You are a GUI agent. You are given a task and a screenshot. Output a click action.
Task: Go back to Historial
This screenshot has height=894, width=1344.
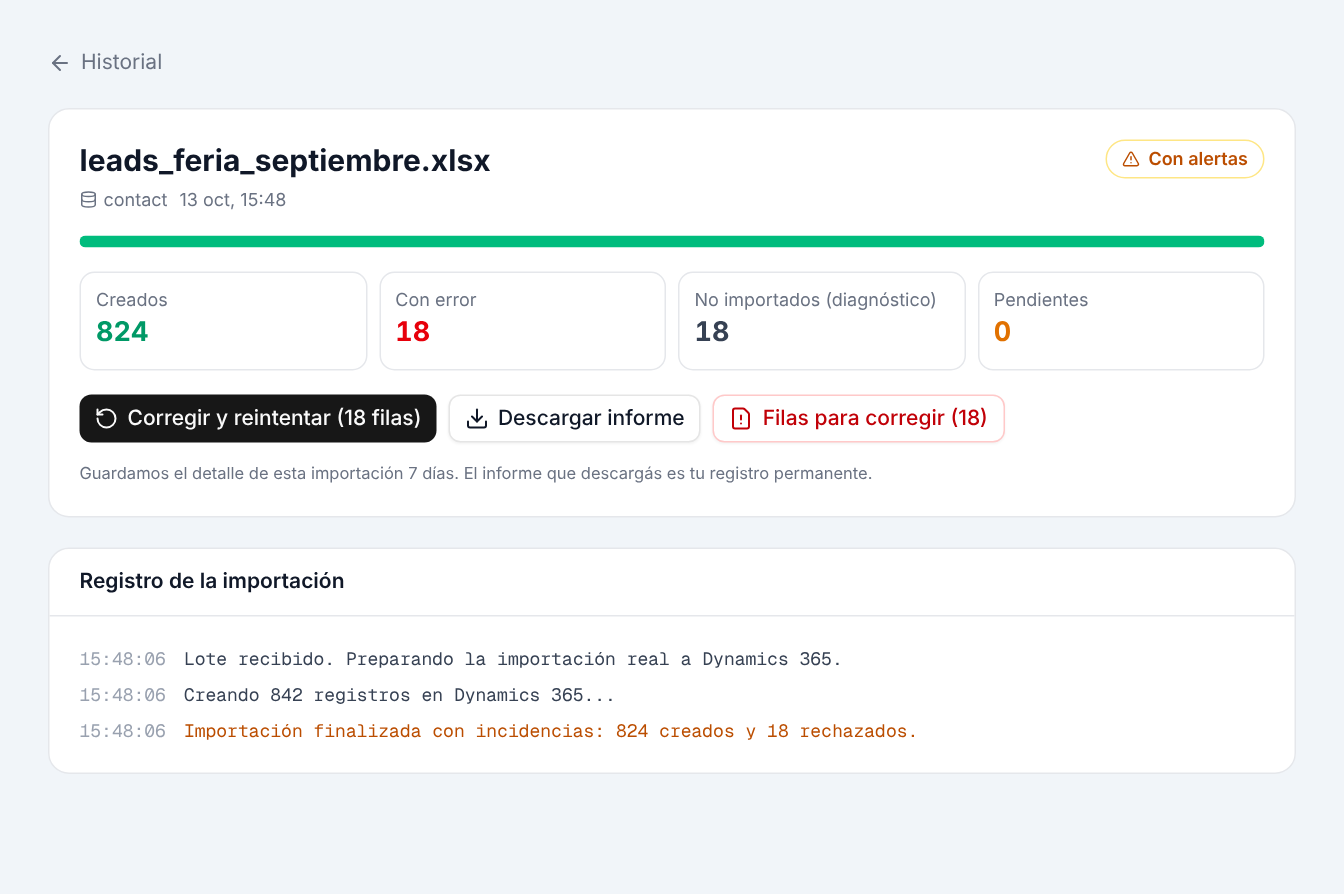point(106,62)
